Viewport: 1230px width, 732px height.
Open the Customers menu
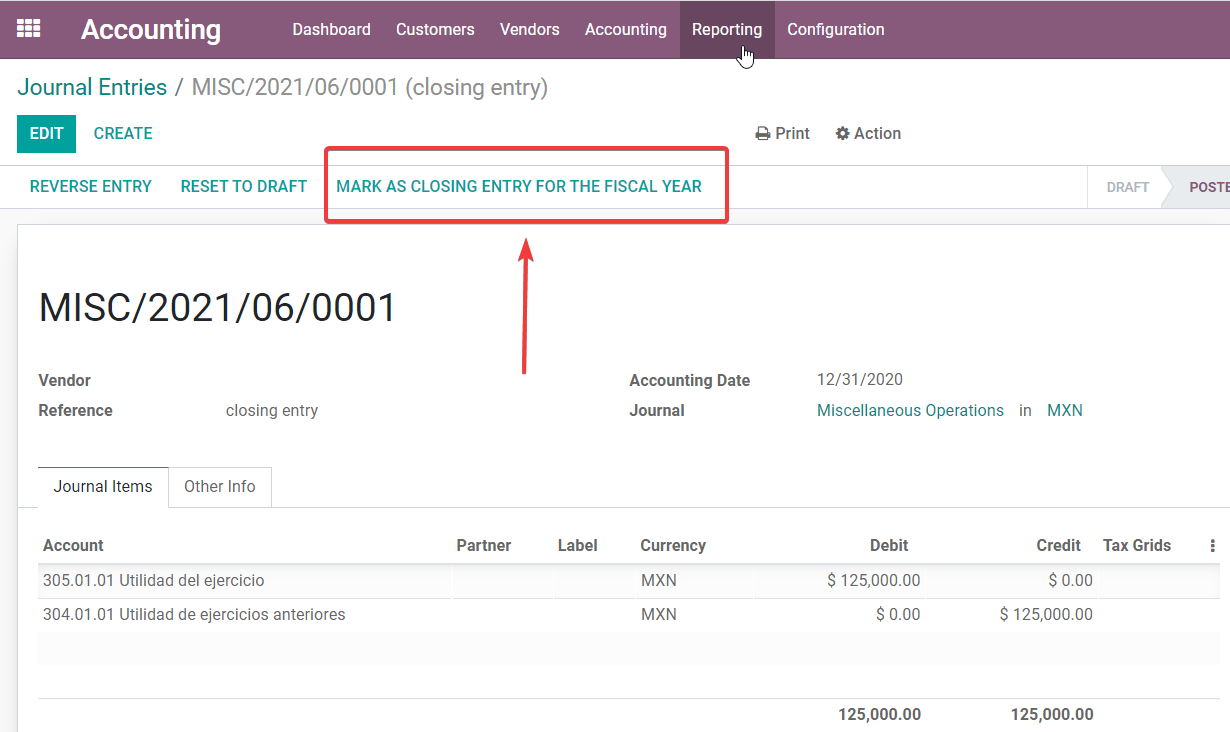point(435,30)
